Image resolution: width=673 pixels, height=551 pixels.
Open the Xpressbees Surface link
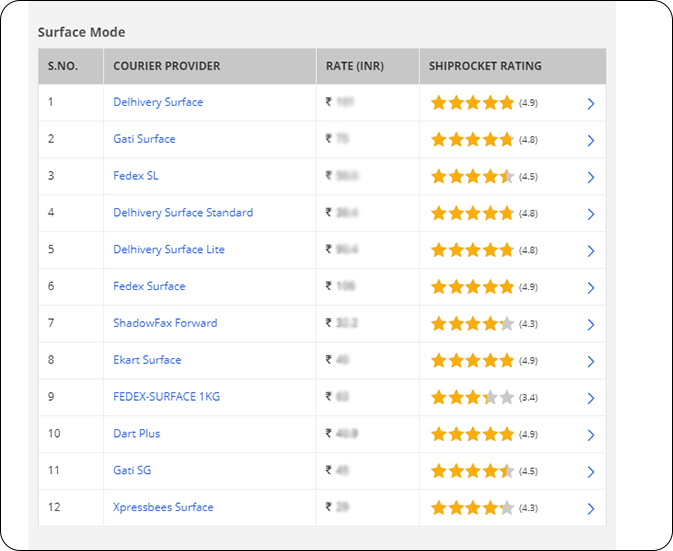click(163, 507)
